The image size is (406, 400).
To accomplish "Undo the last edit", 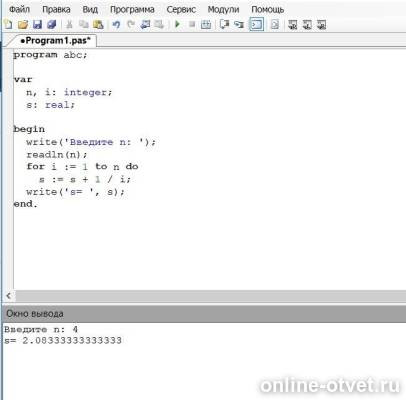I will pos(116,25).
